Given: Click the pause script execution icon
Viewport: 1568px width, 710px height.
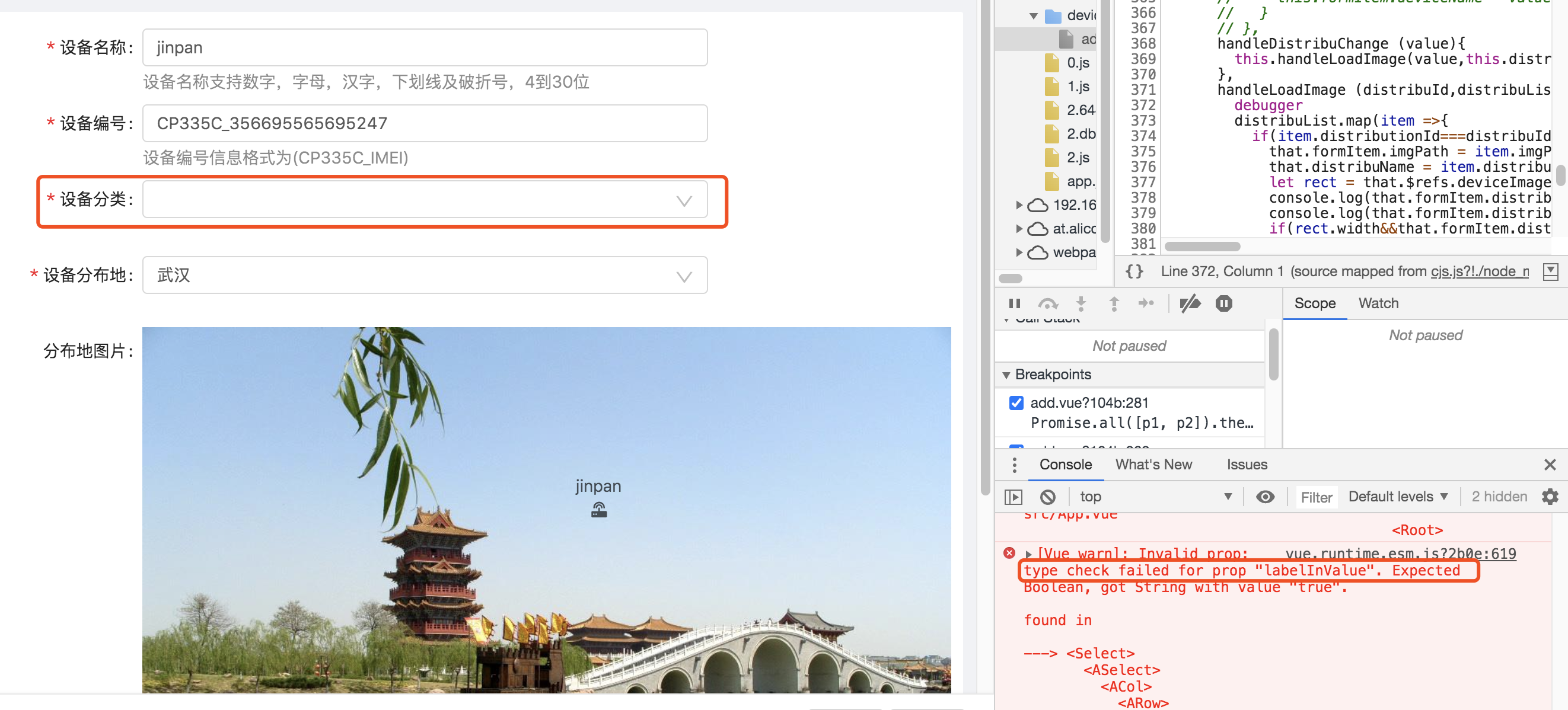Looking at the screenshot, I should 1014,303.
